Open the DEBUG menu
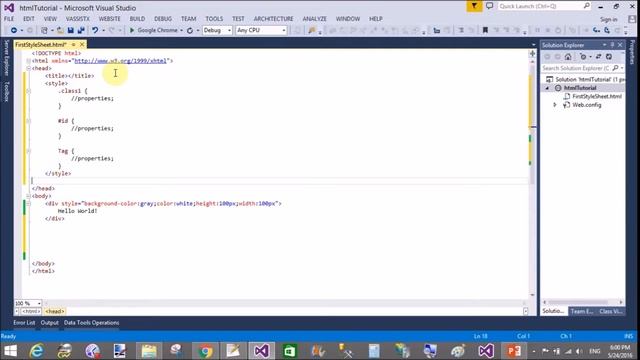This screenshot has height=360, width=640. 163,19
